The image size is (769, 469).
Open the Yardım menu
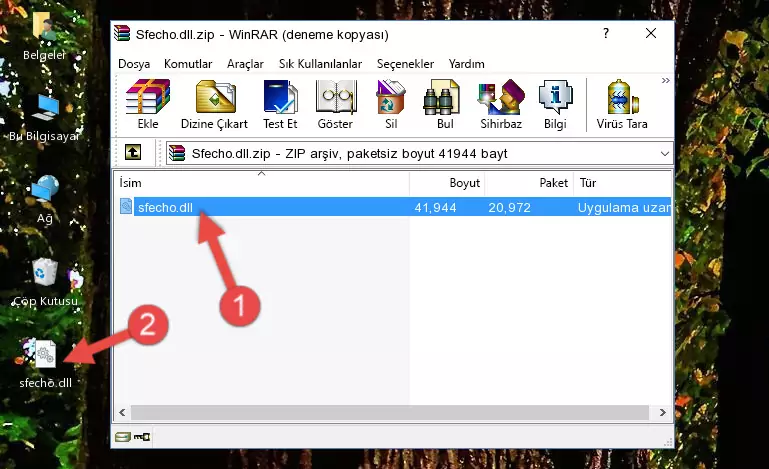(x=466, y=64)
